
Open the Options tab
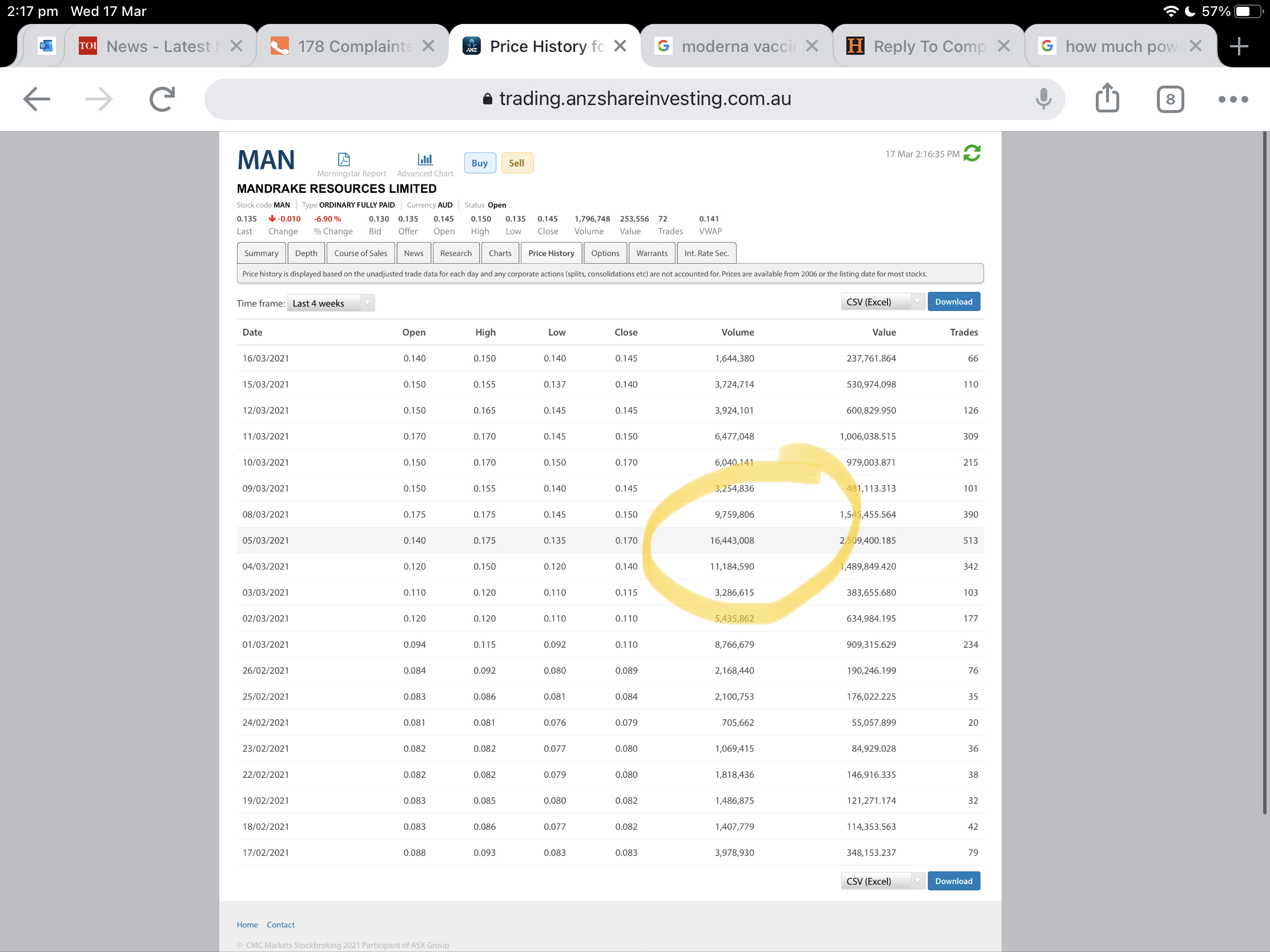pos(605,253)
